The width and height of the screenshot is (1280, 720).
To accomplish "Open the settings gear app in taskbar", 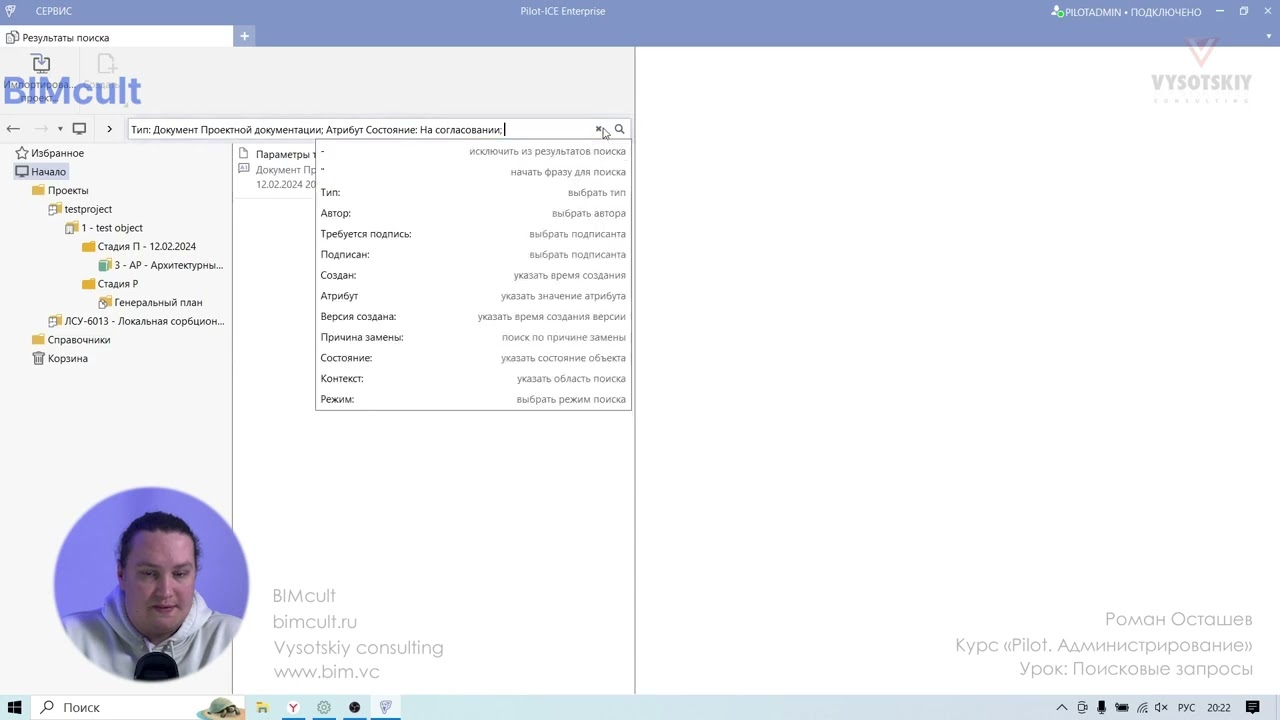I will coord(324,707).
